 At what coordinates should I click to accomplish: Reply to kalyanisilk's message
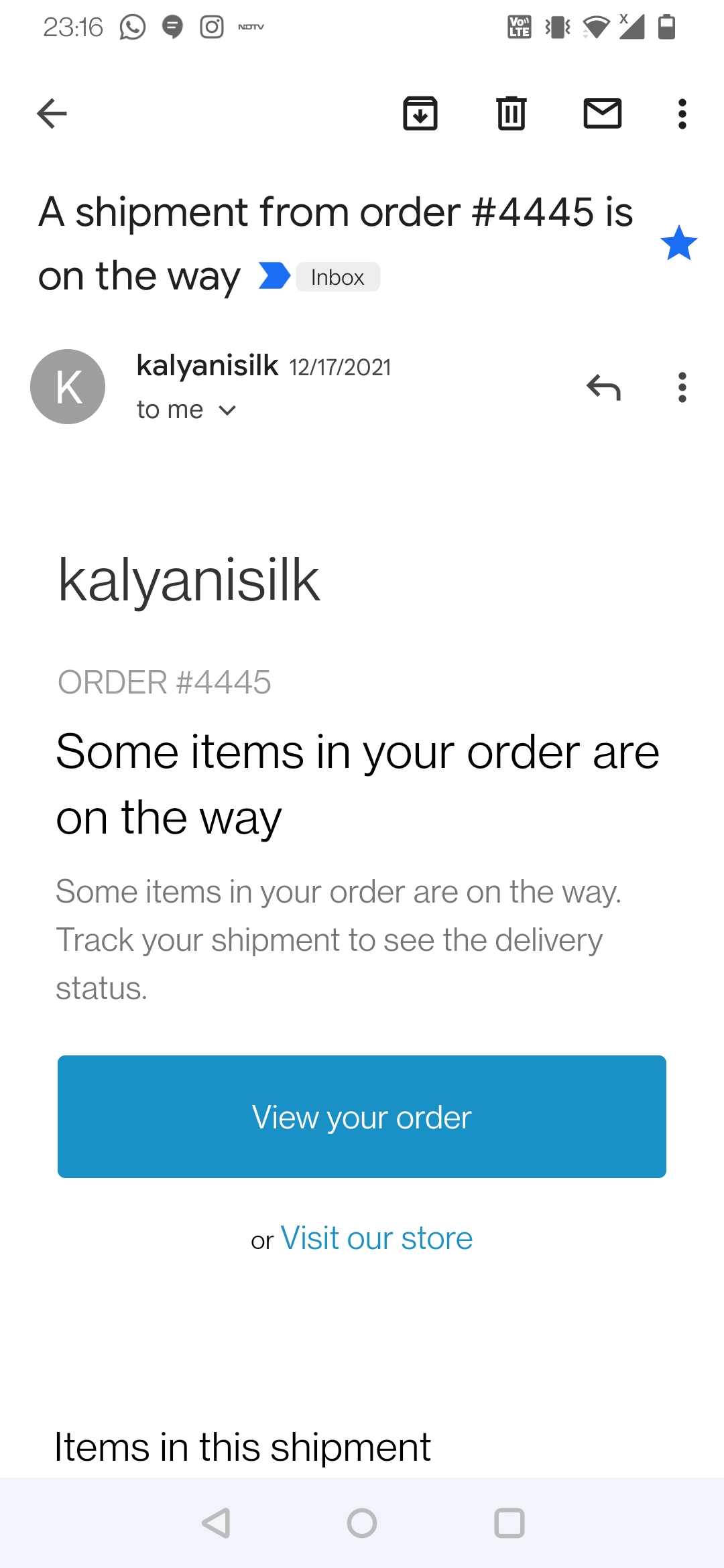pos(603,387)
